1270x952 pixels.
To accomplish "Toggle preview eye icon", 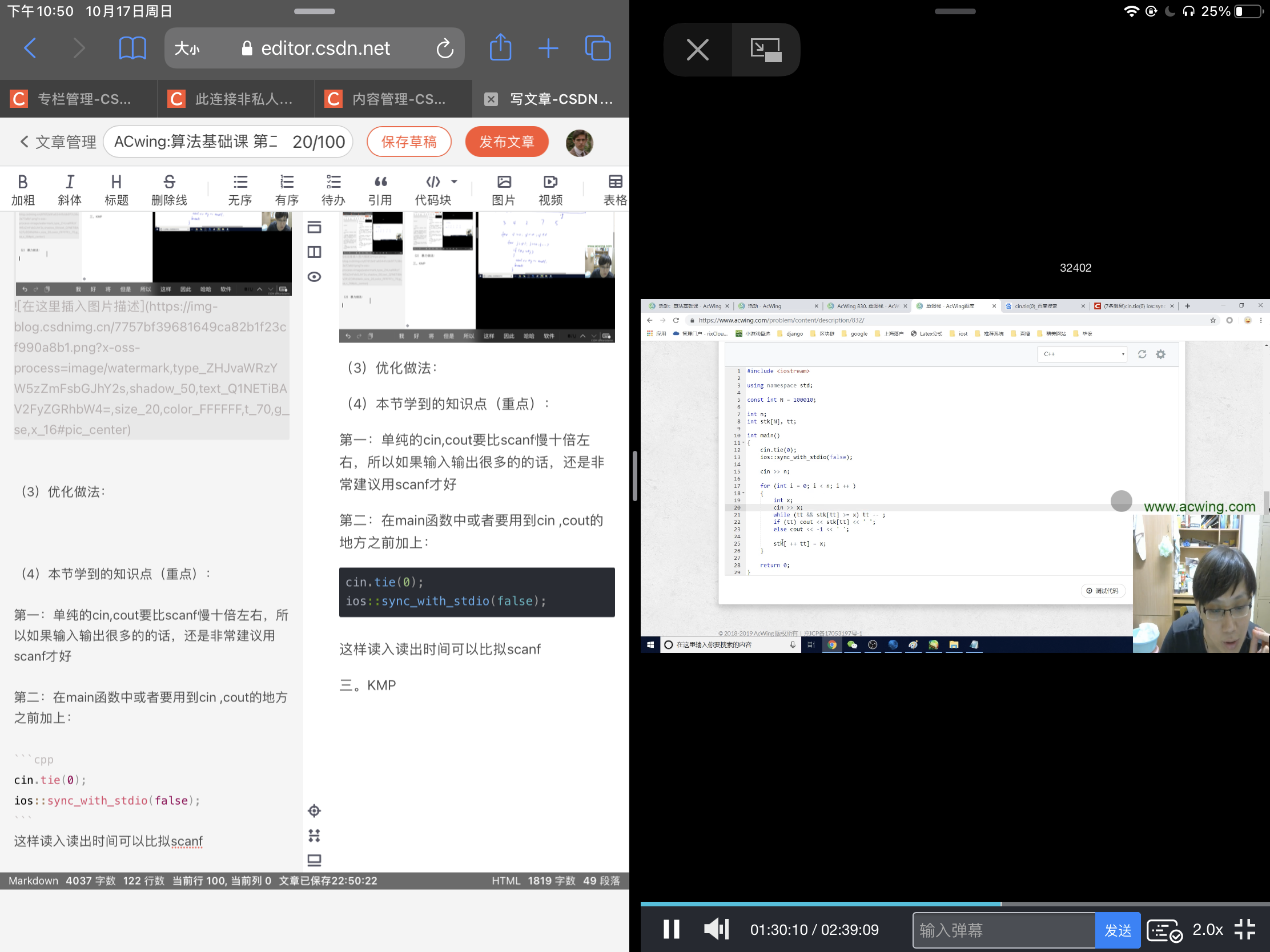I will pyautogui.click(x=314, y=277).
